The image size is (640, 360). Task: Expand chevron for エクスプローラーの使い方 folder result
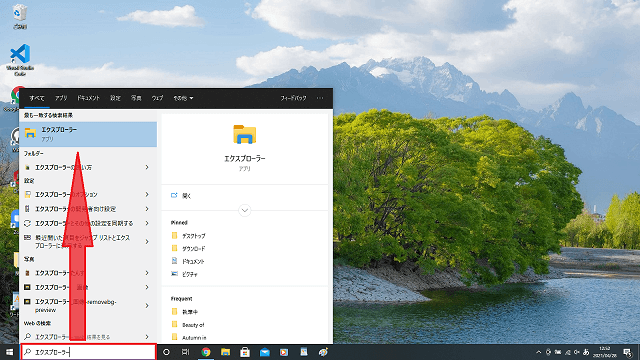click(147, 167)
